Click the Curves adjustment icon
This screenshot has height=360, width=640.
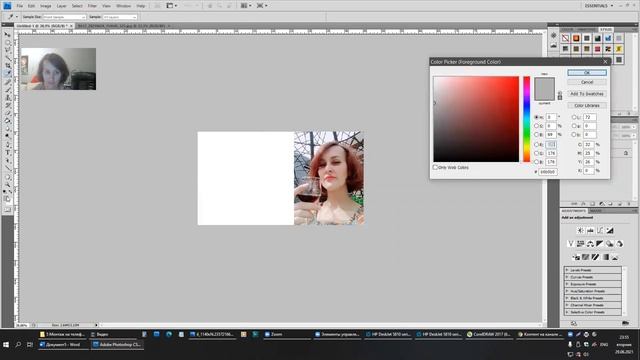coord(600,231)
